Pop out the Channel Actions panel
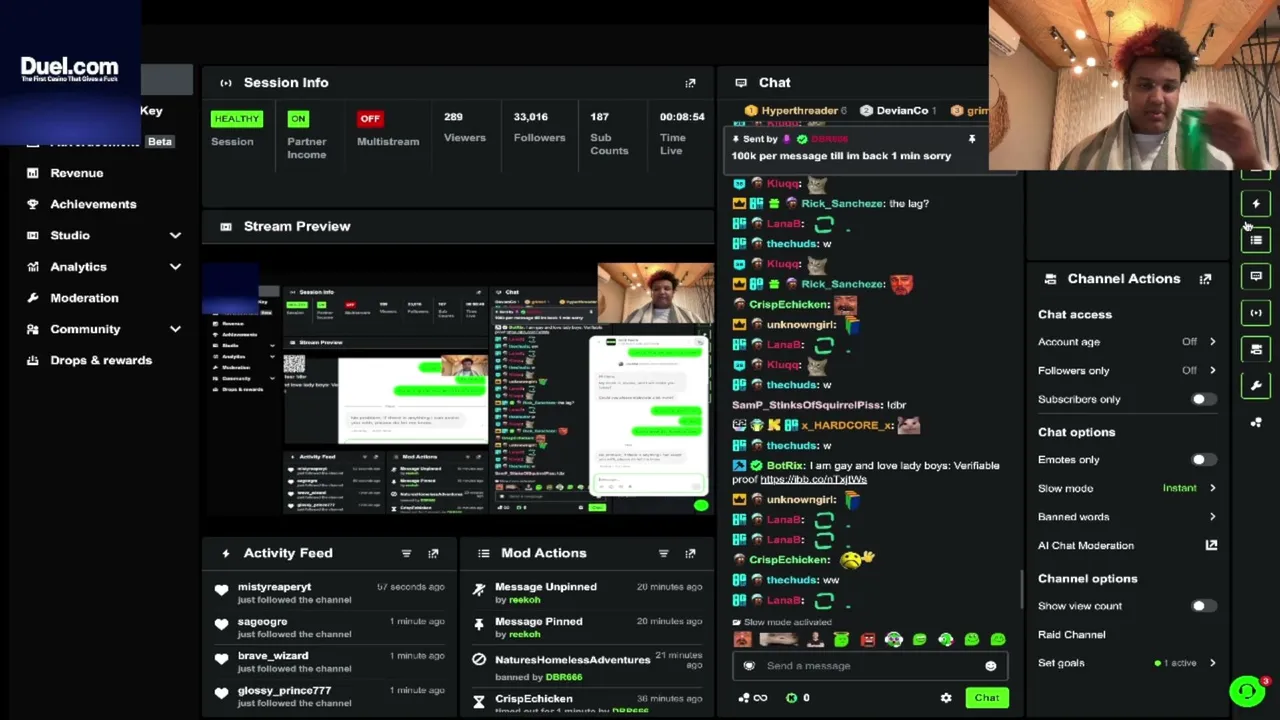Viewport: 1280px width, 720px height. point(1205,279)
